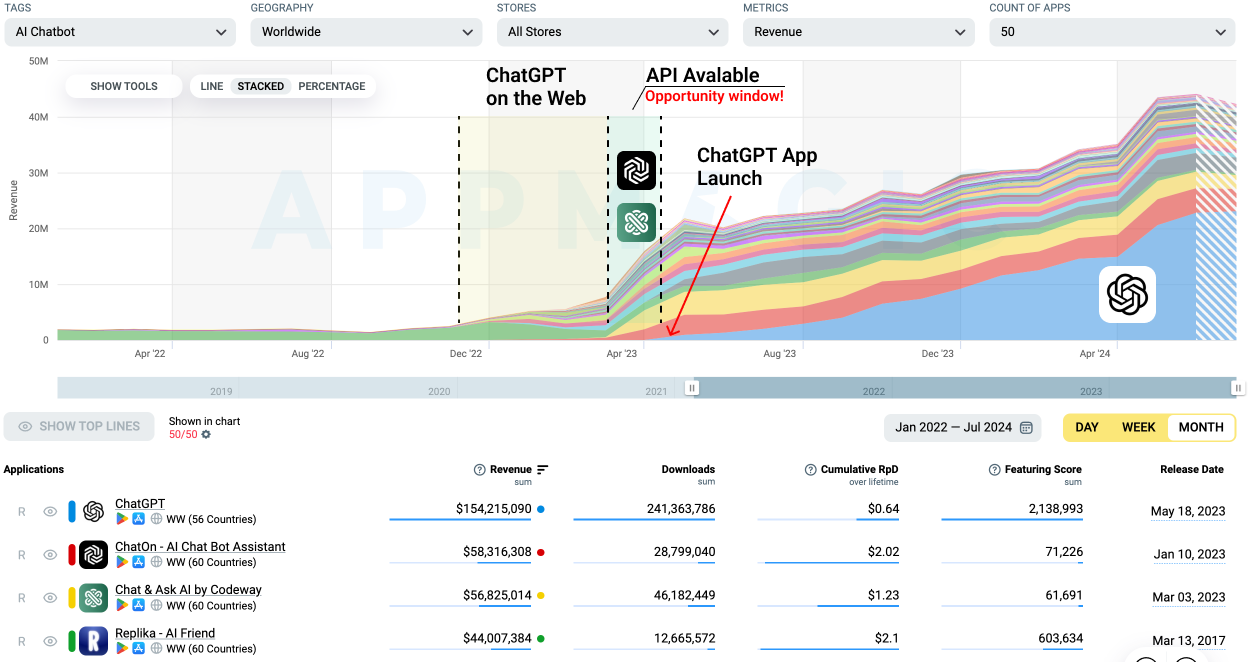The height and width of the screenshot is (662, 1249).
Task: Click the ChatGPT app icon in table
Action: pos(93,511)
